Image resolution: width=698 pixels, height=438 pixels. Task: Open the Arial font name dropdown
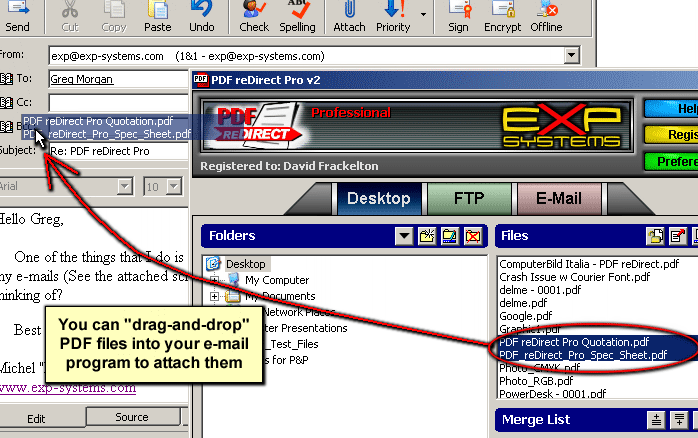point(125,186)
